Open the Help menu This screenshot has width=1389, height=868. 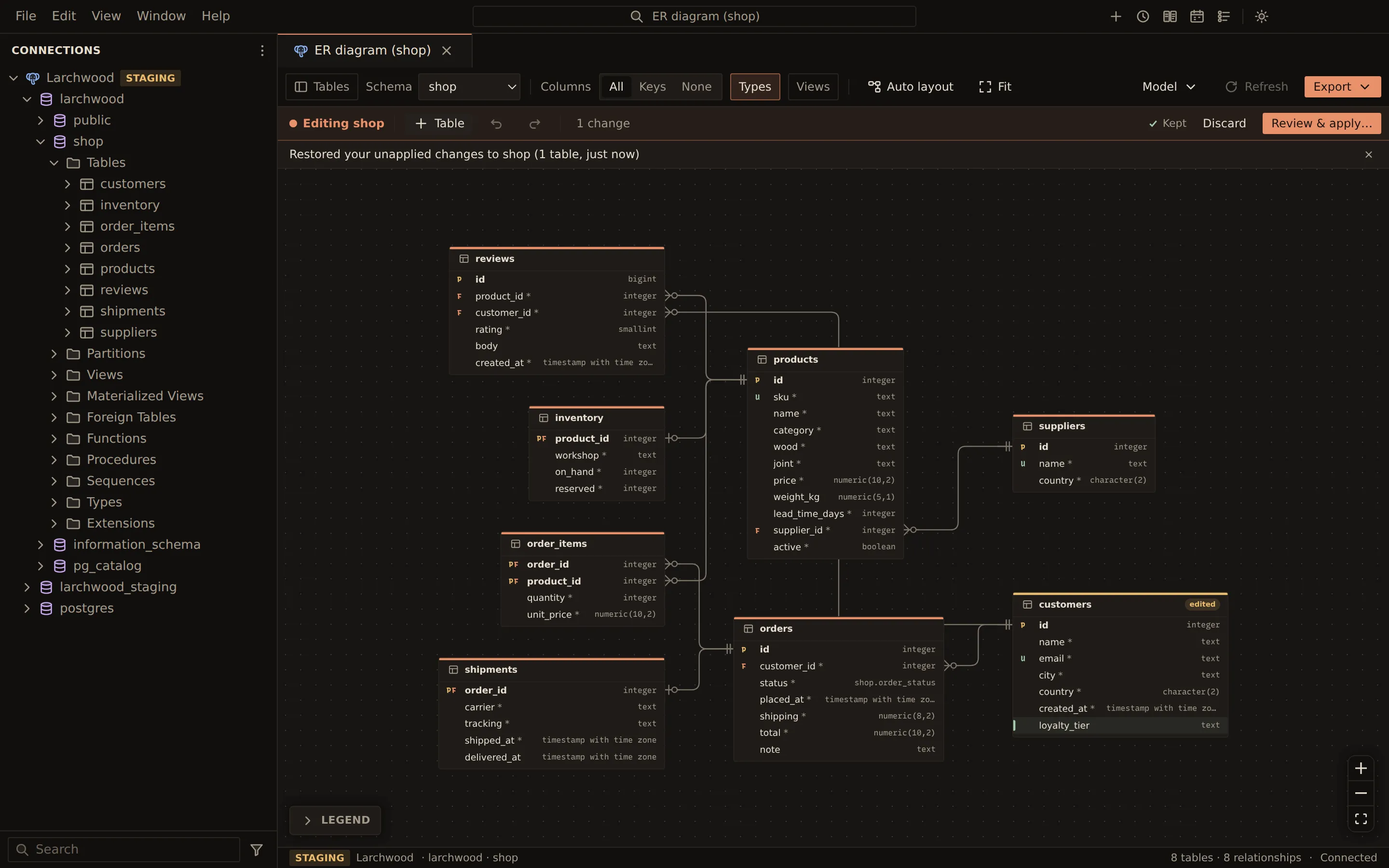coord(216,16)
